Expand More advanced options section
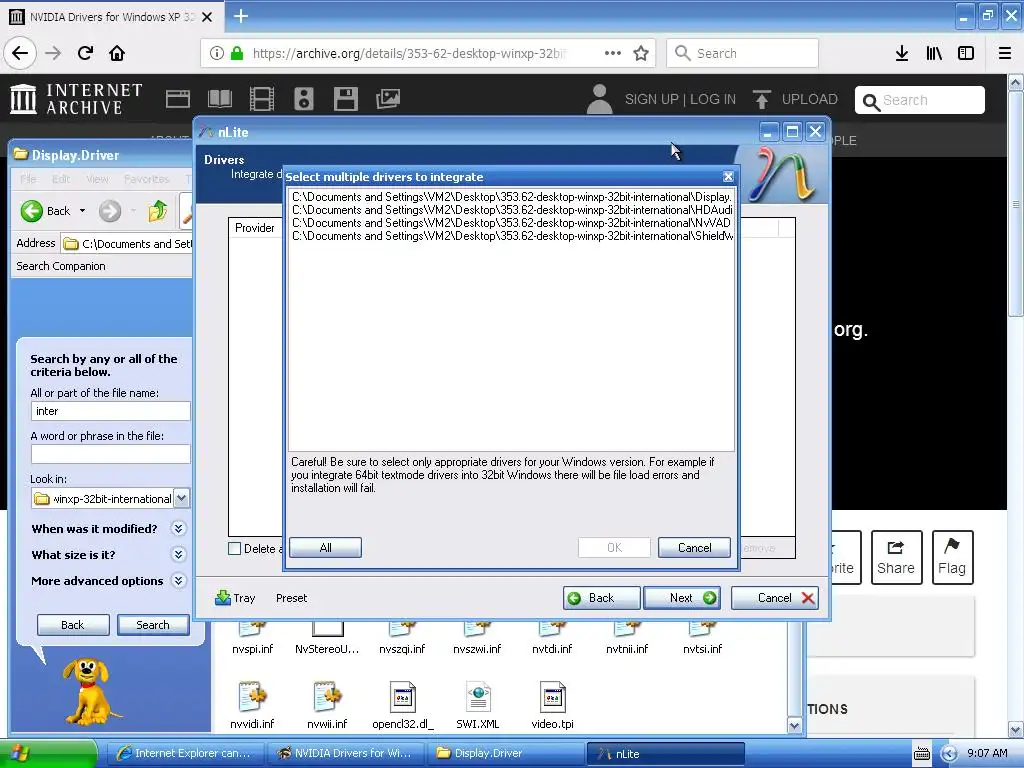The height and width of the screenshot is (768, 1024). [x=178, y=581]
